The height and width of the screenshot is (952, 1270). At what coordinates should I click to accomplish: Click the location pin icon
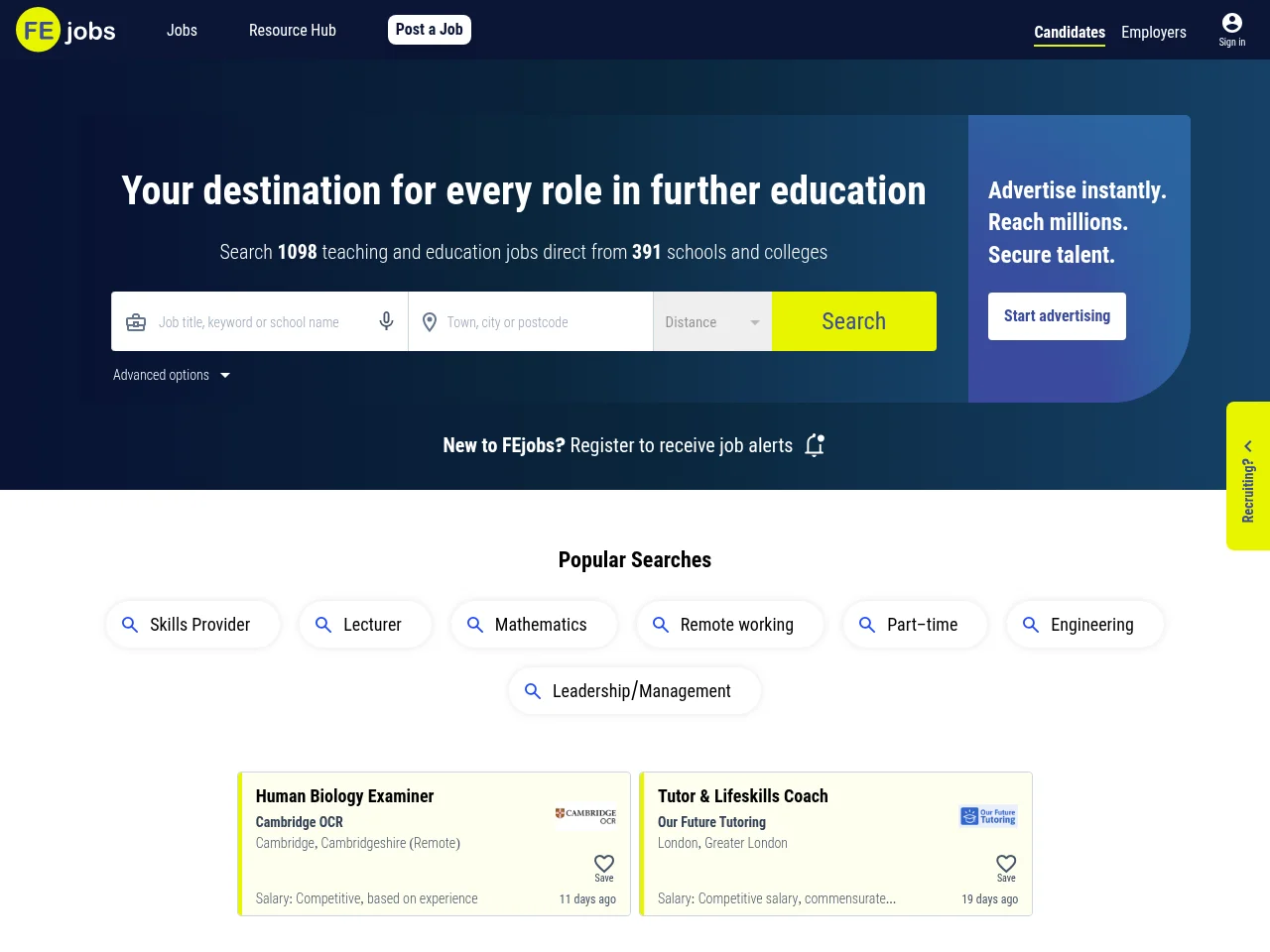(x=430, y=322)
